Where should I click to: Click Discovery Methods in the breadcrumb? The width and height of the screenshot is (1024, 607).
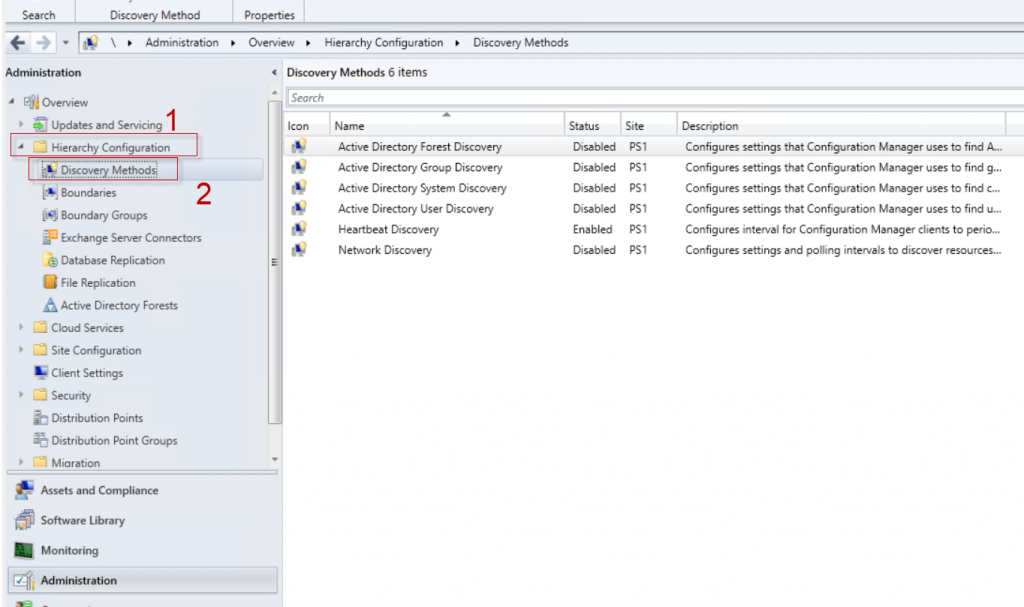tap(520, 42)
